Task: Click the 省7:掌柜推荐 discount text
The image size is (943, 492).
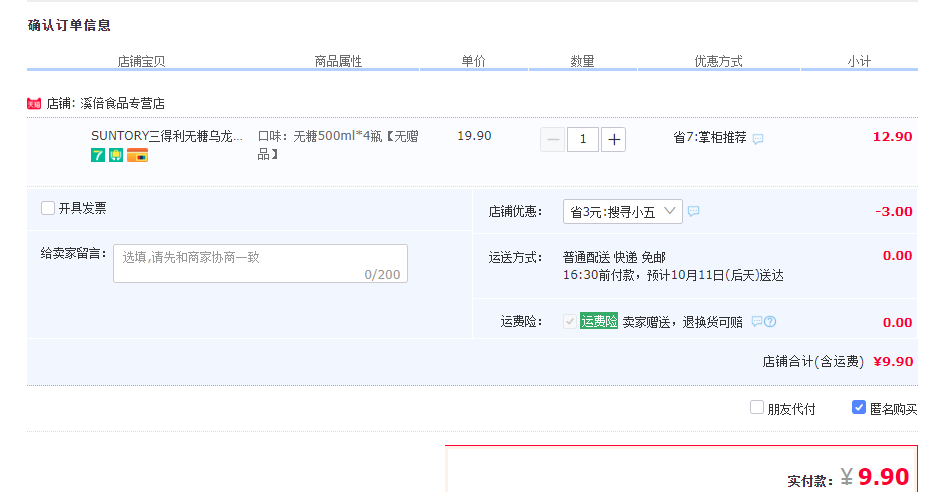Action: pyautogui.click(x=710, y=138)
